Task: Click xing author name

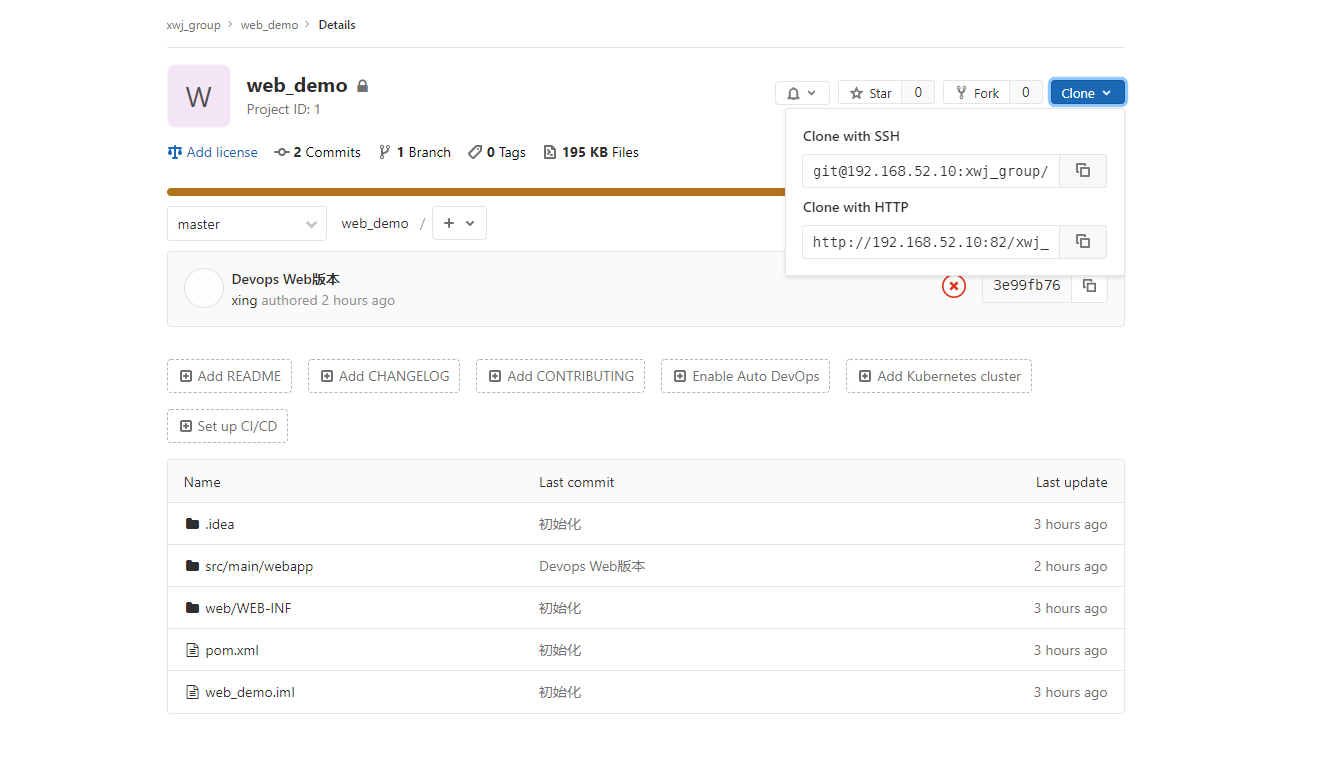Action: coord(244,300)
